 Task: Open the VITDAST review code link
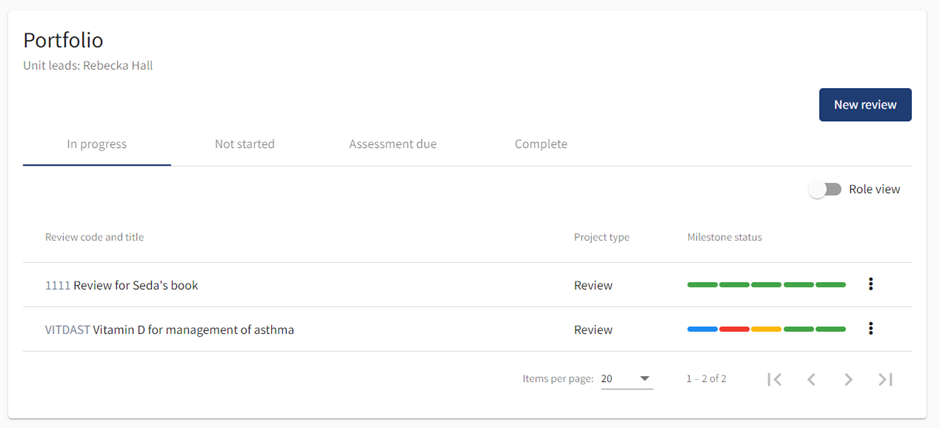pyautogui.click(x=68, y=329)
